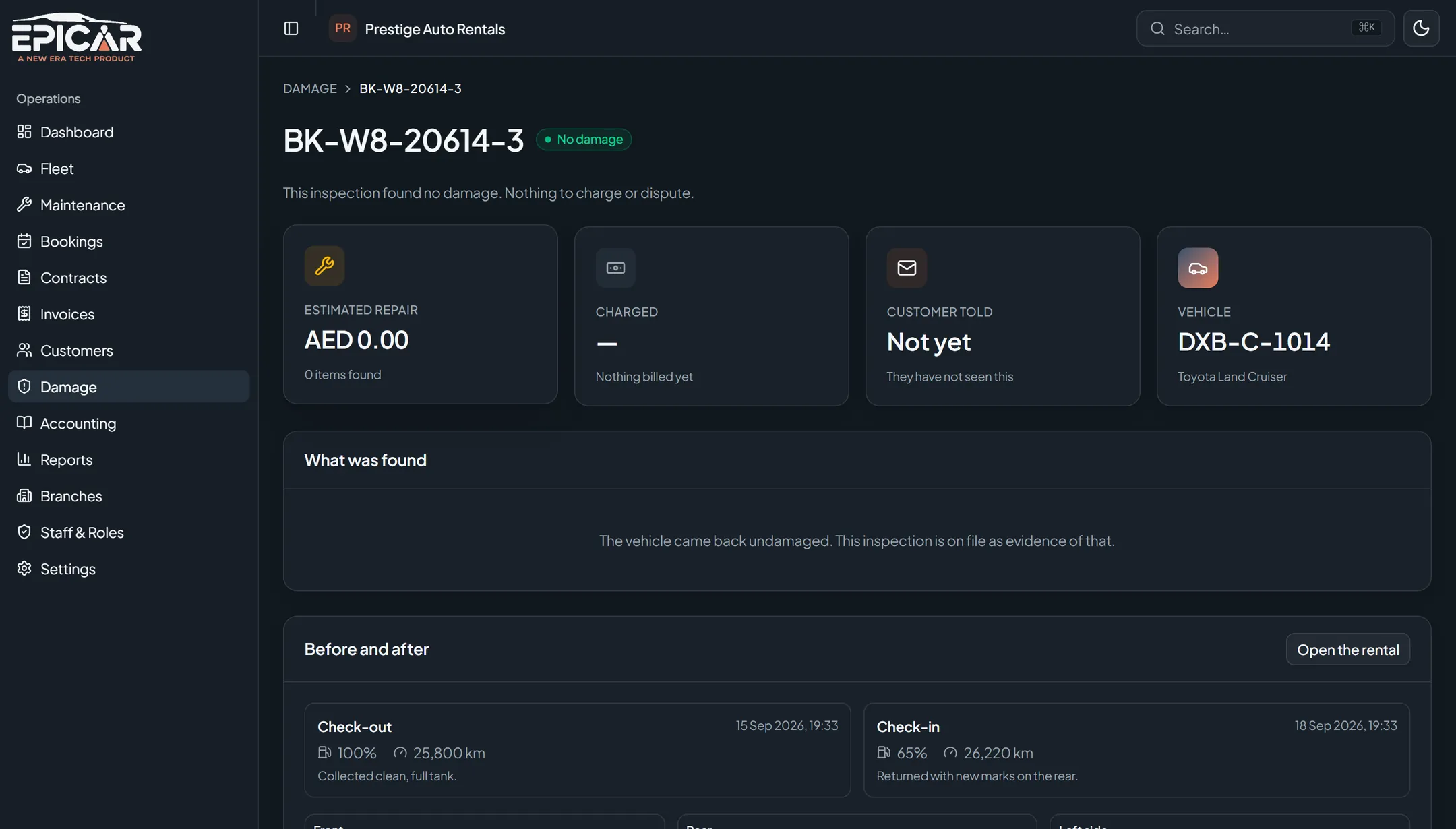The height and width of the screenshot is (829, 1456).
Task: Click the Customers people icon
Action: pos(24,350)
